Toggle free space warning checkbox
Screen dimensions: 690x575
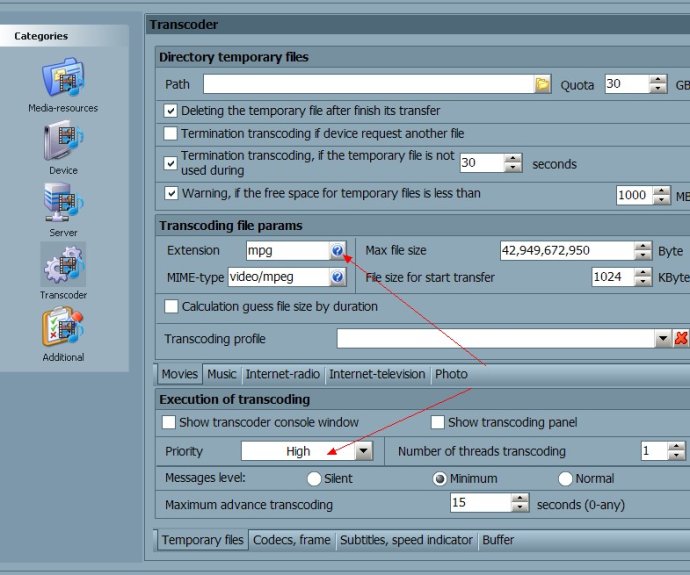171,193
